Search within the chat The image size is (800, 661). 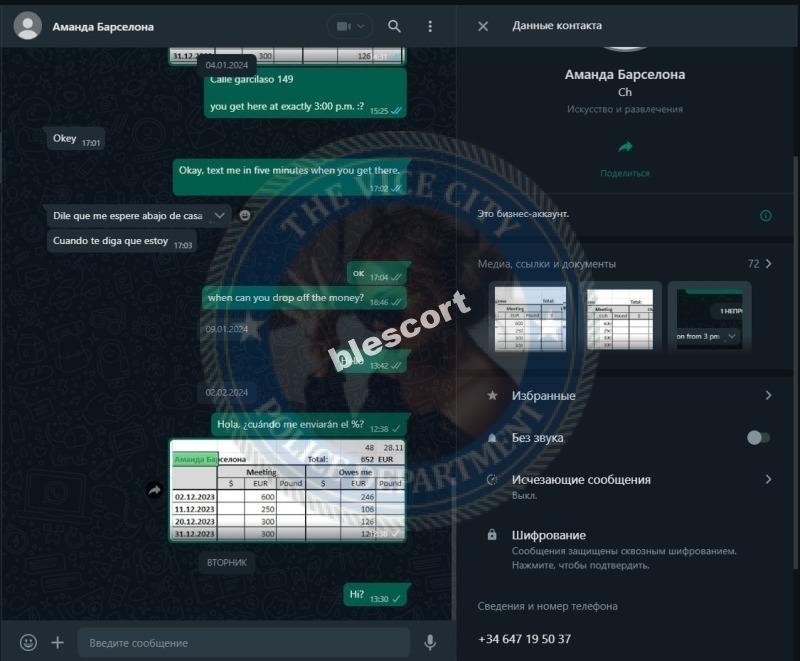point(394,26)
